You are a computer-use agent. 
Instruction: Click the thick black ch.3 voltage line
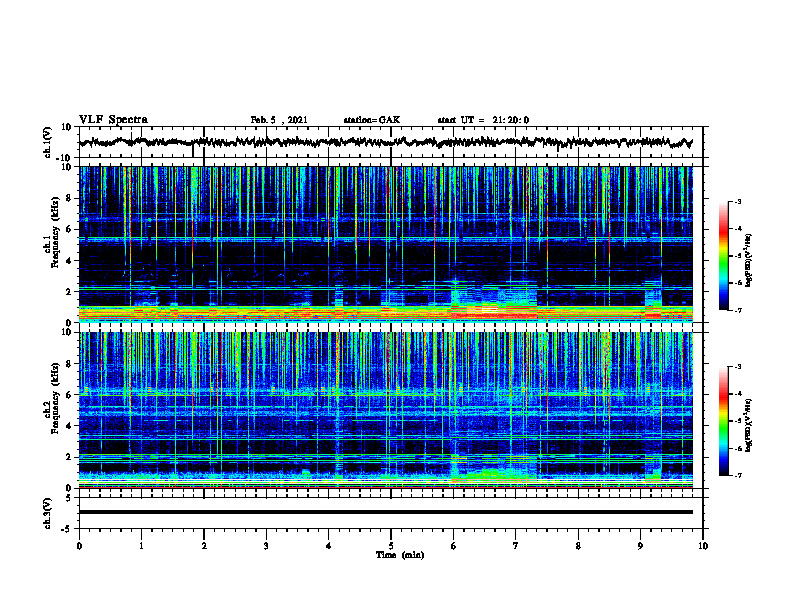385,512
